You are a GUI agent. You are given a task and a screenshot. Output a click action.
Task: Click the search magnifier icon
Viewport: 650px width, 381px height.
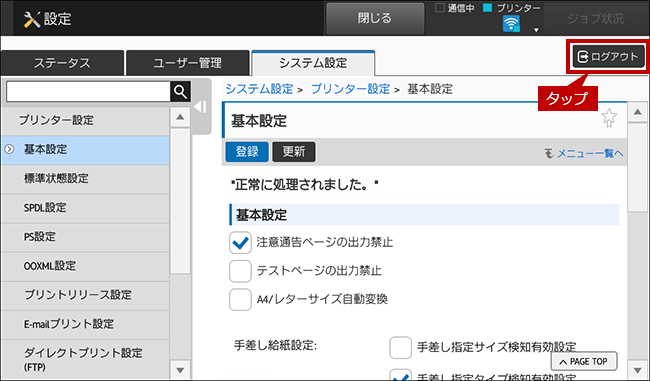pyautogui.click(x=180, y=91)
